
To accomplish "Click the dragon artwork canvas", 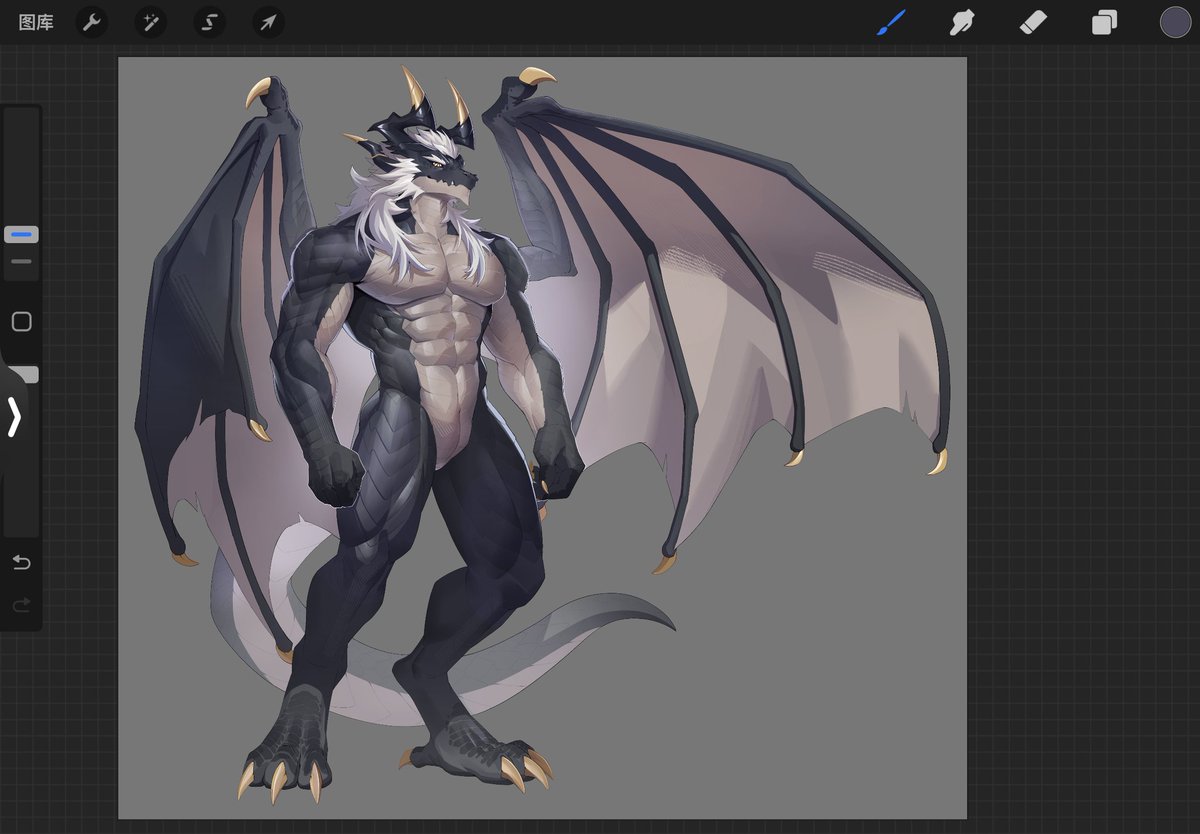I will (542, 438).
